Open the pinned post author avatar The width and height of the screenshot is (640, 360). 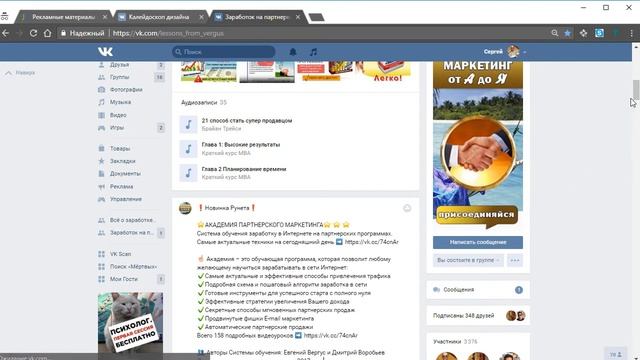(x=185, y=208)
